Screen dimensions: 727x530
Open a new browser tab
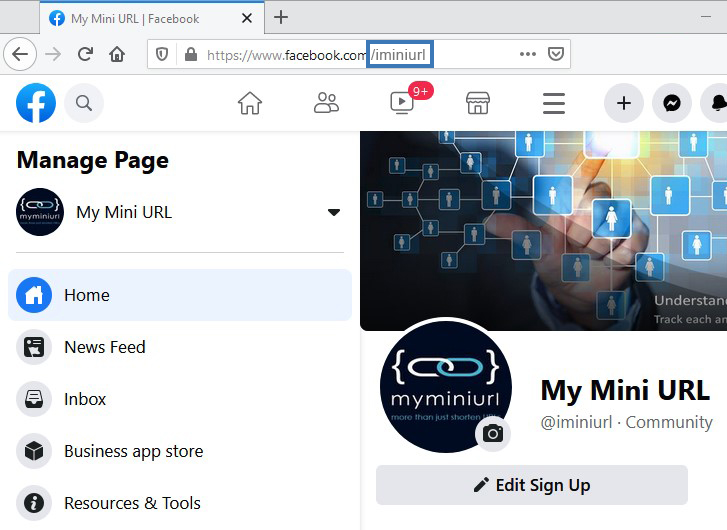(281, 18)
